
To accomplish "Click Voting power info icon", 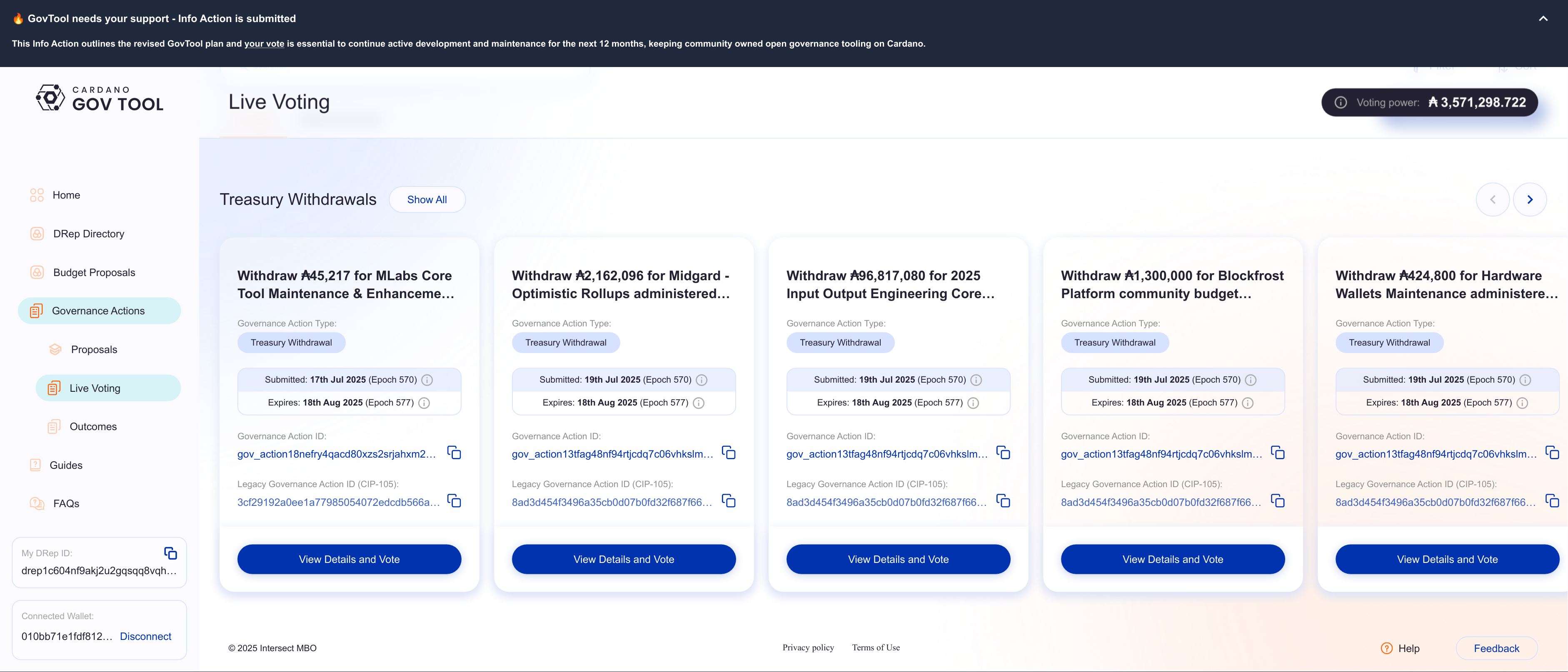I will [1341, 102].
